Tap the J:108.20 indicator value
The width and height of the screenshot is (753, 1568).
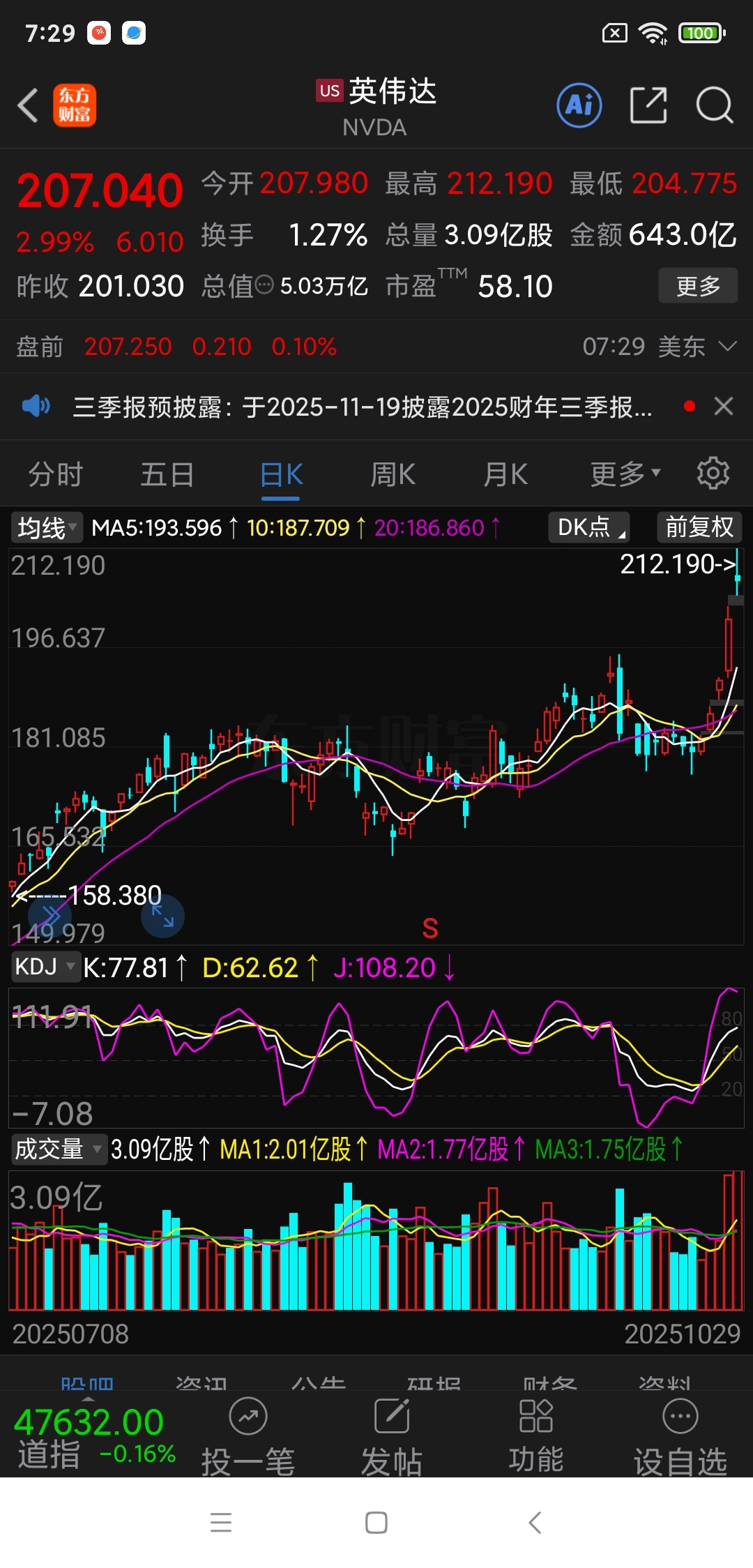[394, 967]
